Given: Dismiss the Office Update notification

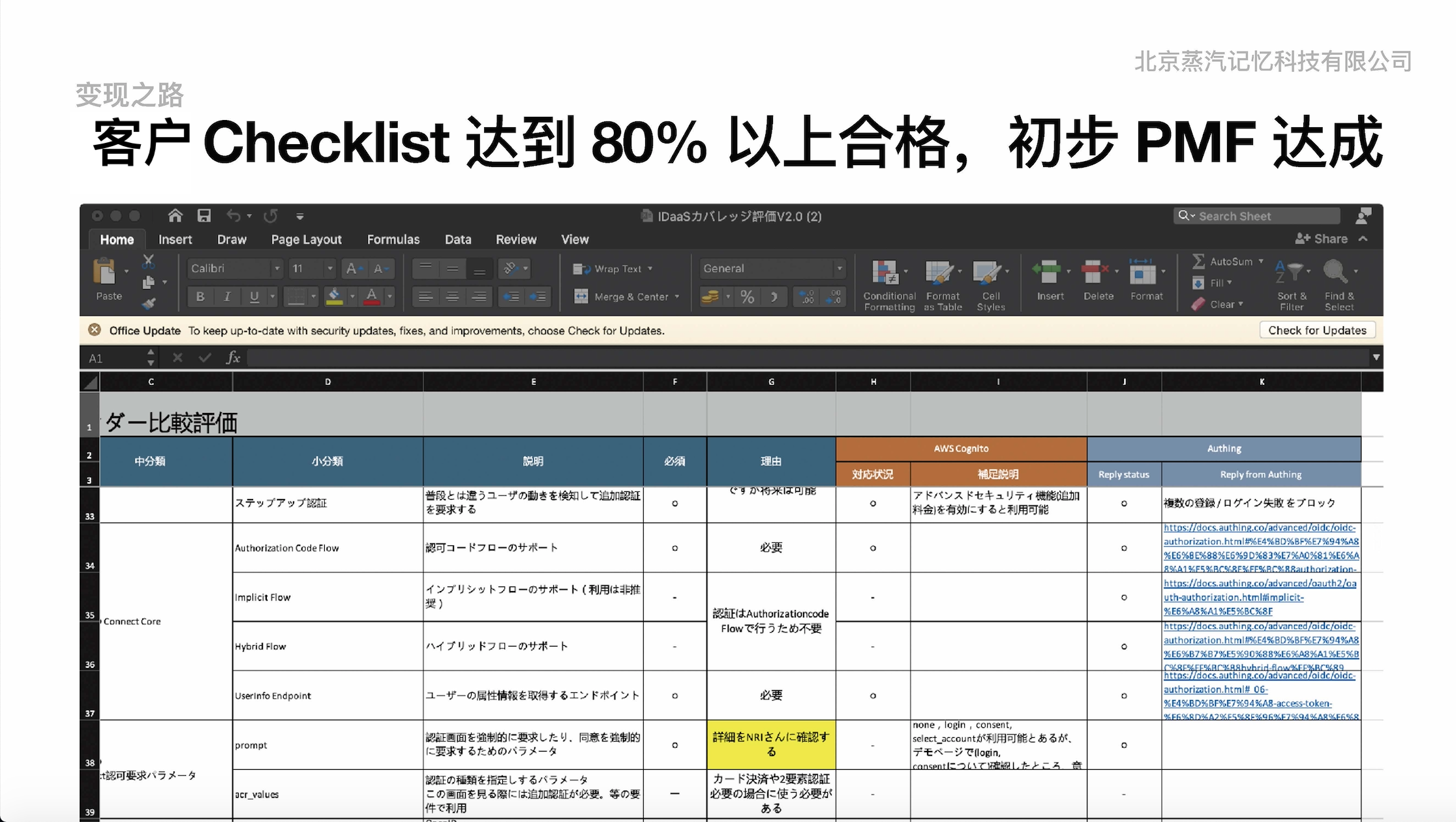Looking at the screenshot, I should click(95, 330).
